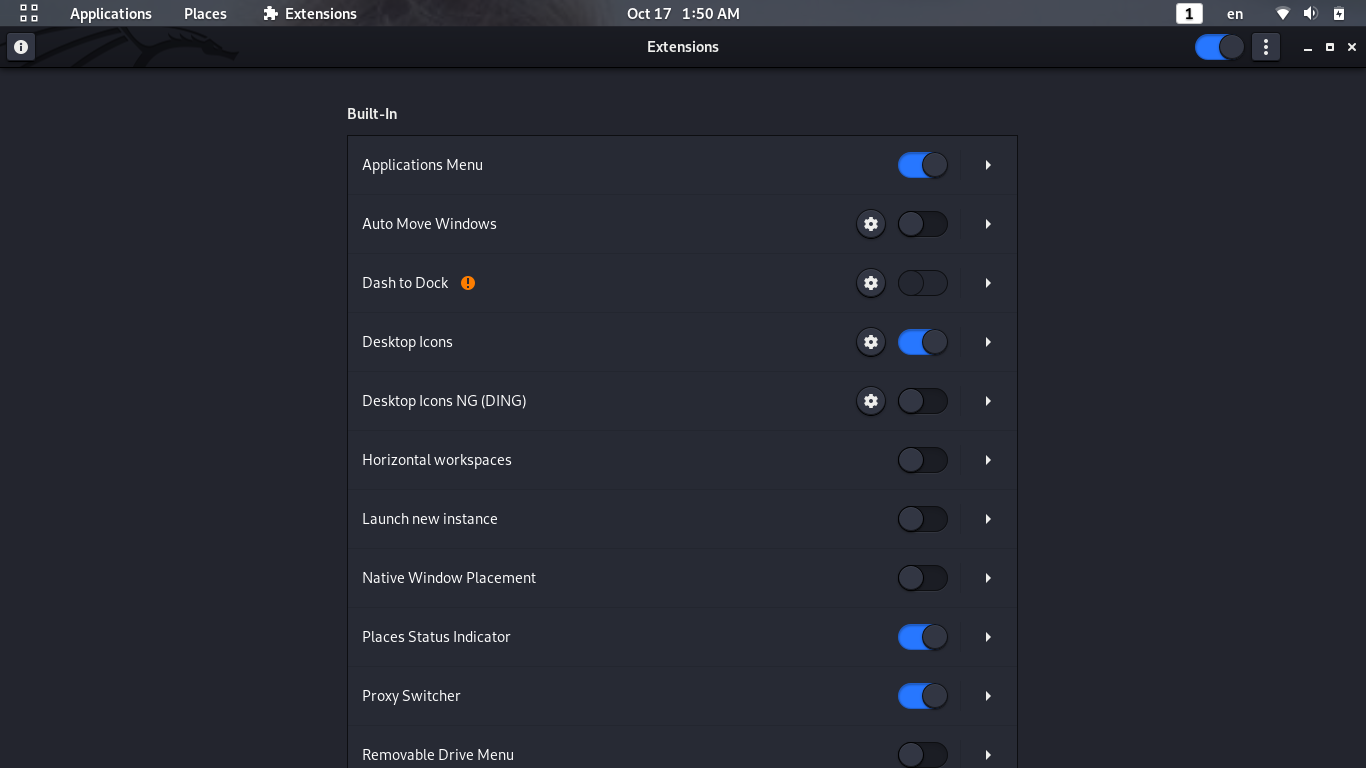
Task: Open the About info icon in header
Action: pyautogui.click(x=21, y=47)
